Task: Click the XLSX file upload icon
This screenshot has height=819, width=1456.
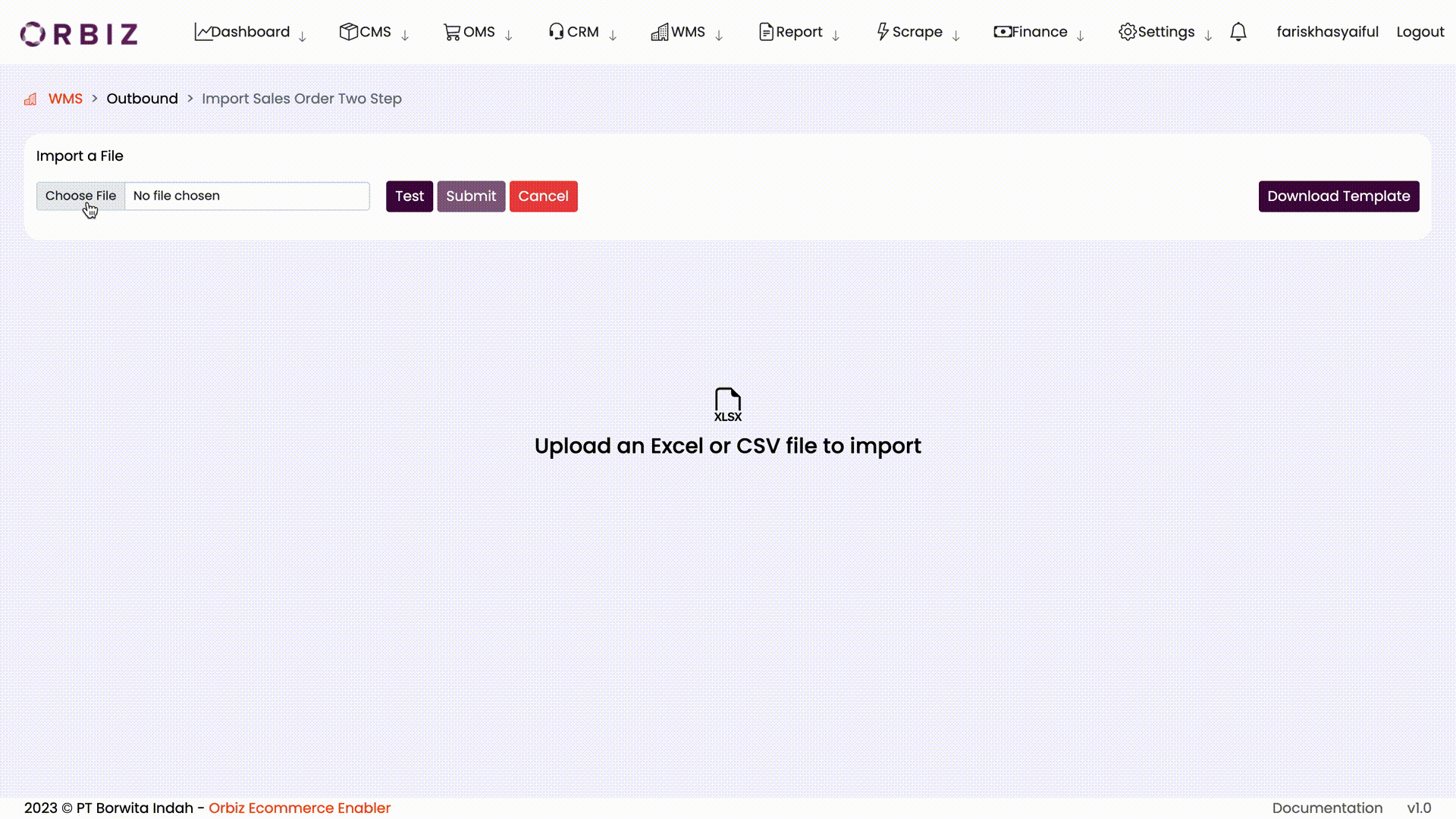Action: [728, 404]
